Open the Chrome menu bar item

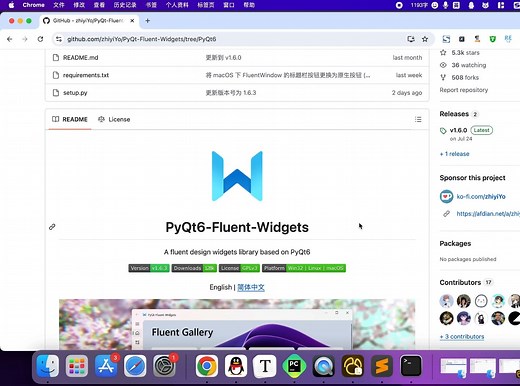click(34, 5)
